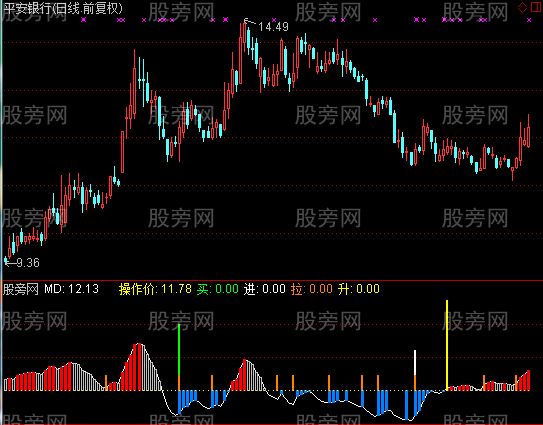
Task: Click the white signal bar above the orange stub
Action: [x=415, y=363]
